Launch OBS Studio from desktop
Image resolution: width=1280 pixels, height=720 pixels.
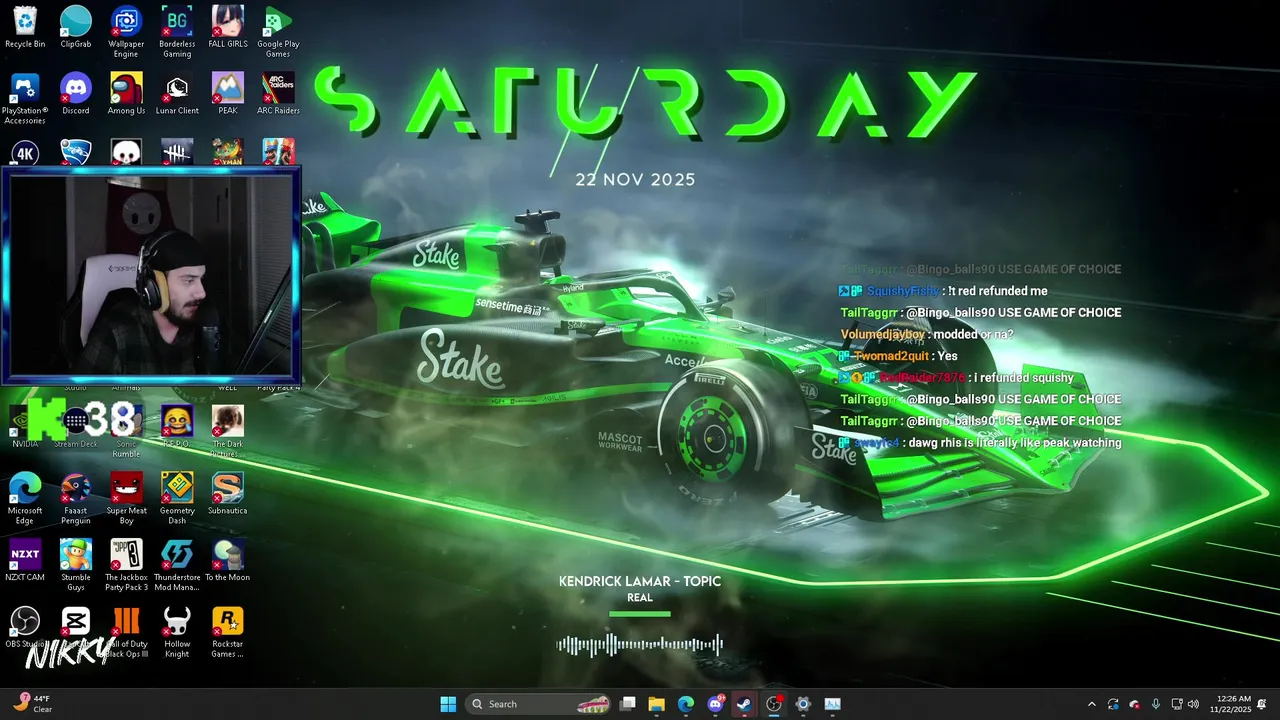pyautogui.click(x=25, y=627)
